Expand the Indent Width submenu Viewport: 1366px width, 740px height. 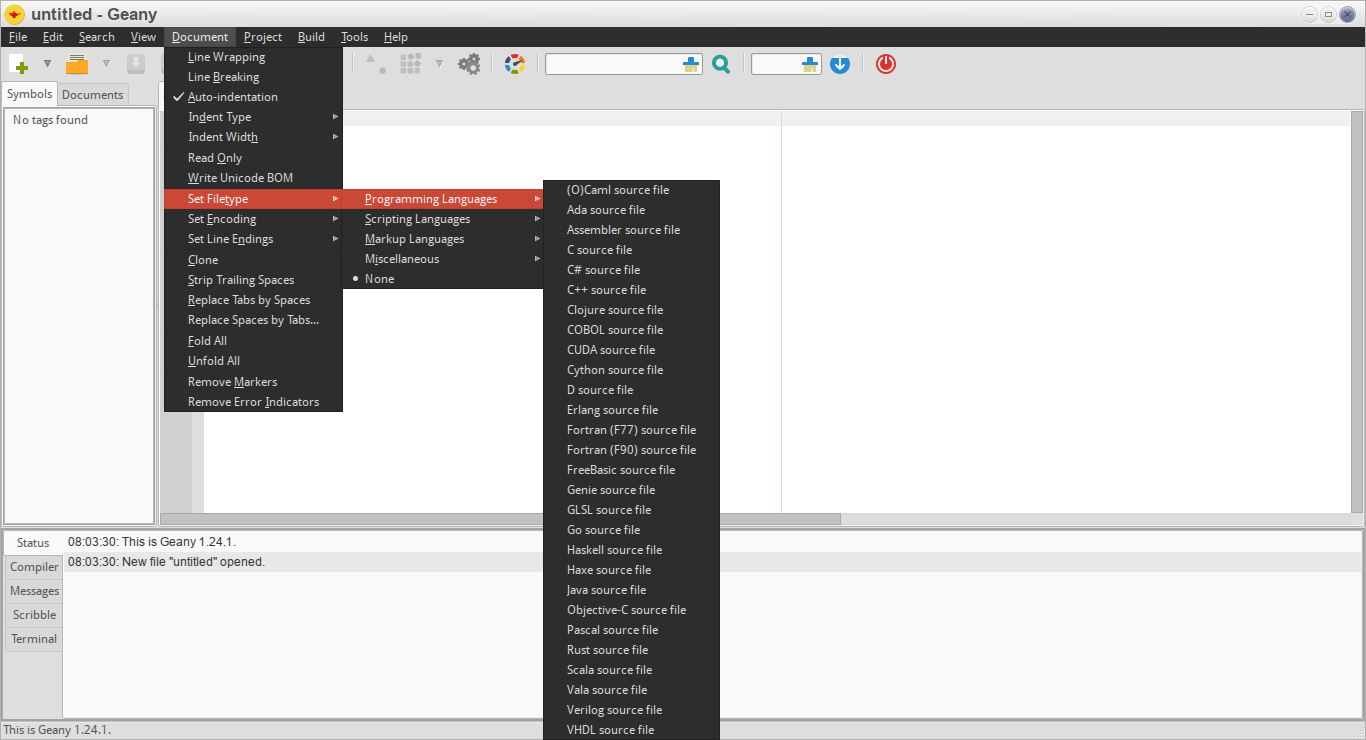(x=254, y=137)
